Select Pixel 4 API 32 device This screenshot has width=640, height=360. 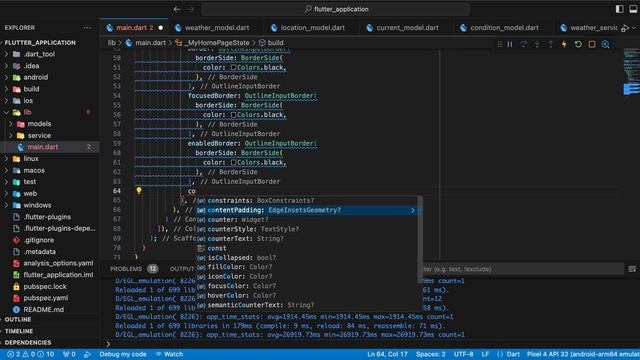583,354
